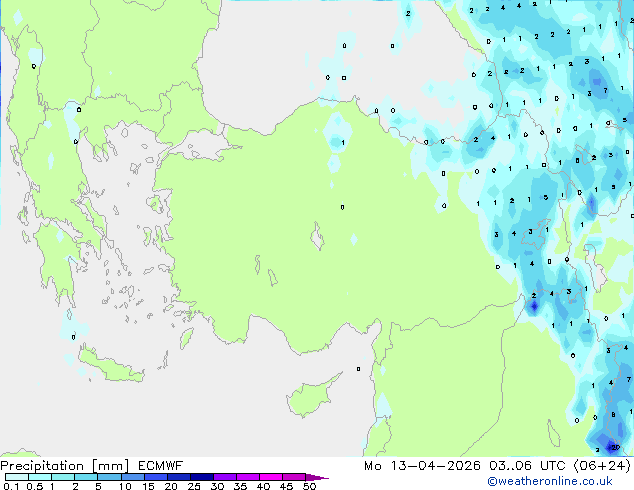
Task: Click the "Precipitation" title text
Action: [42, 466]
